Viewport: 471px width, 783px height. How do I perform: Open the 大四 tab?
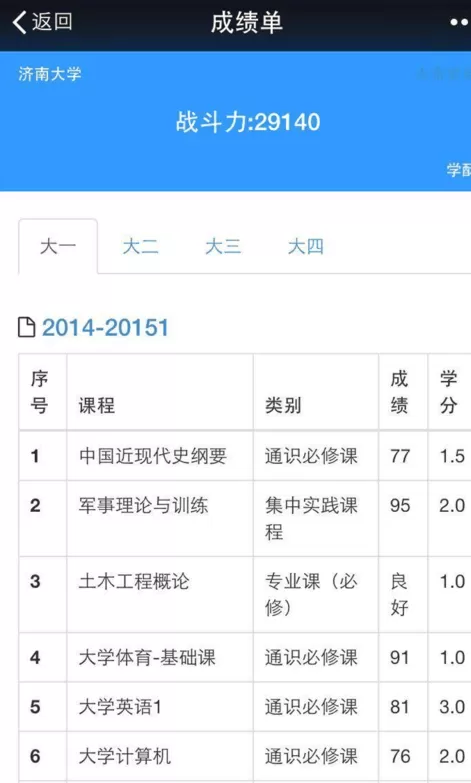306,246
